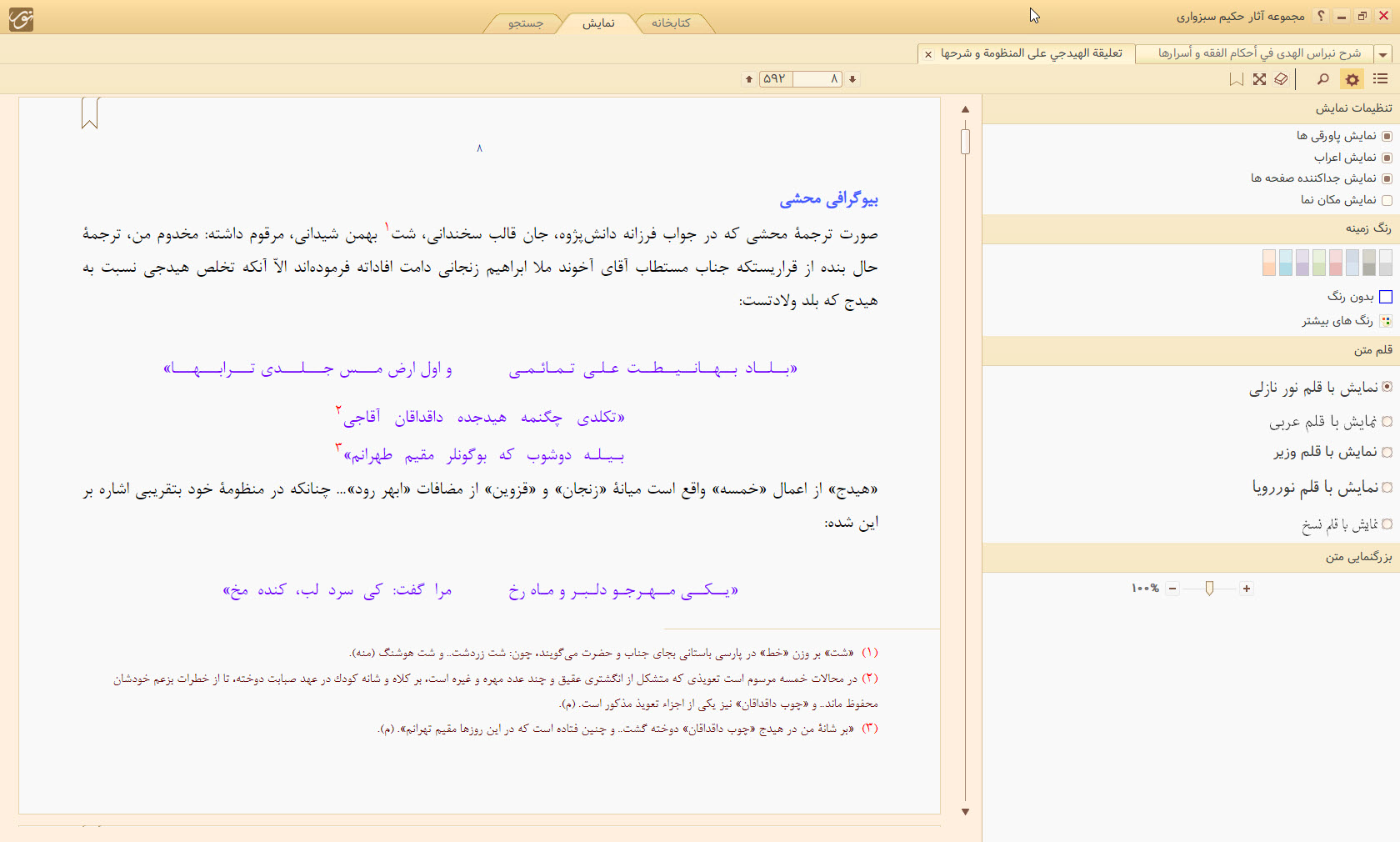The height and width of the screenshot is (842, 1400).
Task: Select نمایش با قلم نور نازلی radio
Action: [x=1387, y=387]
